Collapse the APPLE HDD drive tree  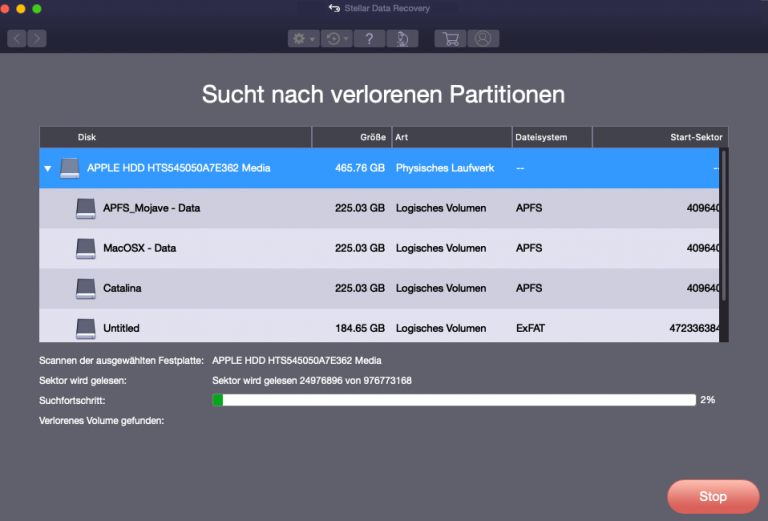pos(48,168)
